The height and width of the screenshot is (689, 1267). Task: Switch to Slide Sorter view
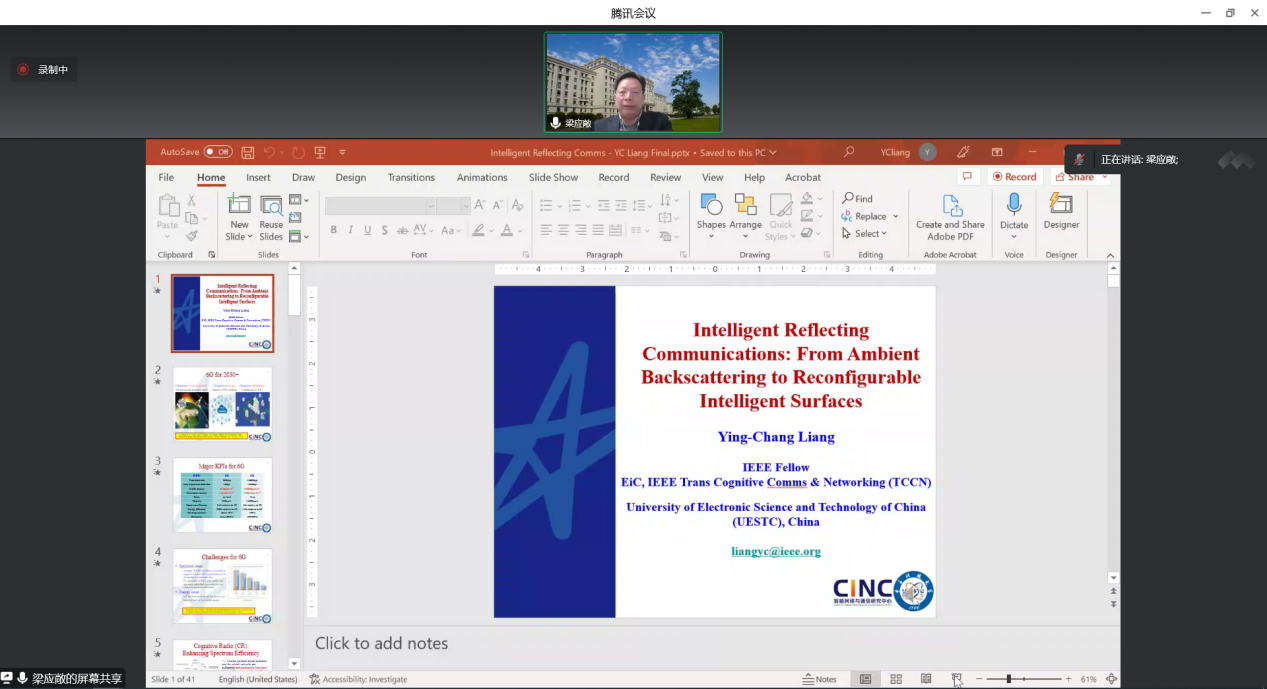coord(896,679)
